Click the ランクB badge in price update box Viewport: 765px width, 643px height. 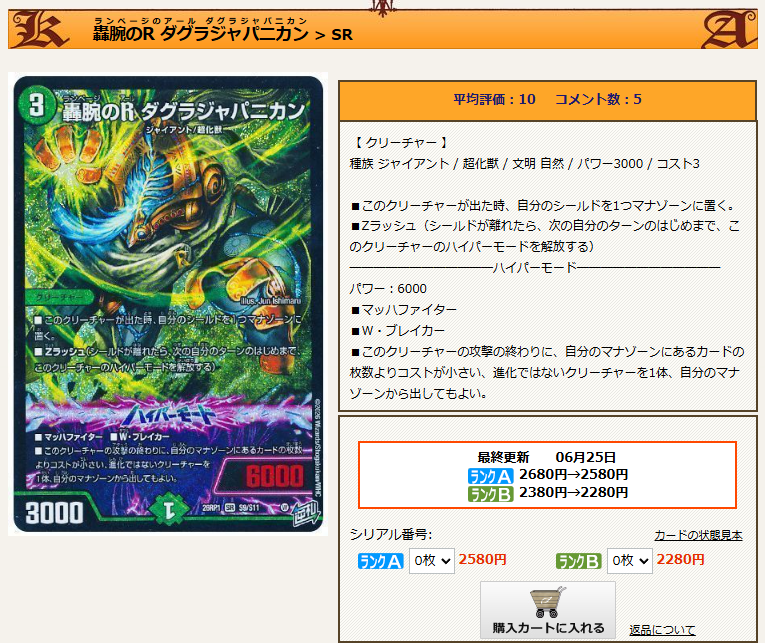[490, 494]
